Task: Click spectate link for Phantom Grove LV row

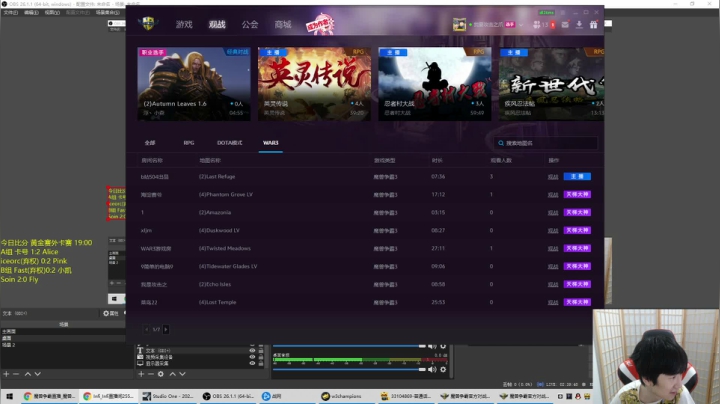Action: [553, 195]
